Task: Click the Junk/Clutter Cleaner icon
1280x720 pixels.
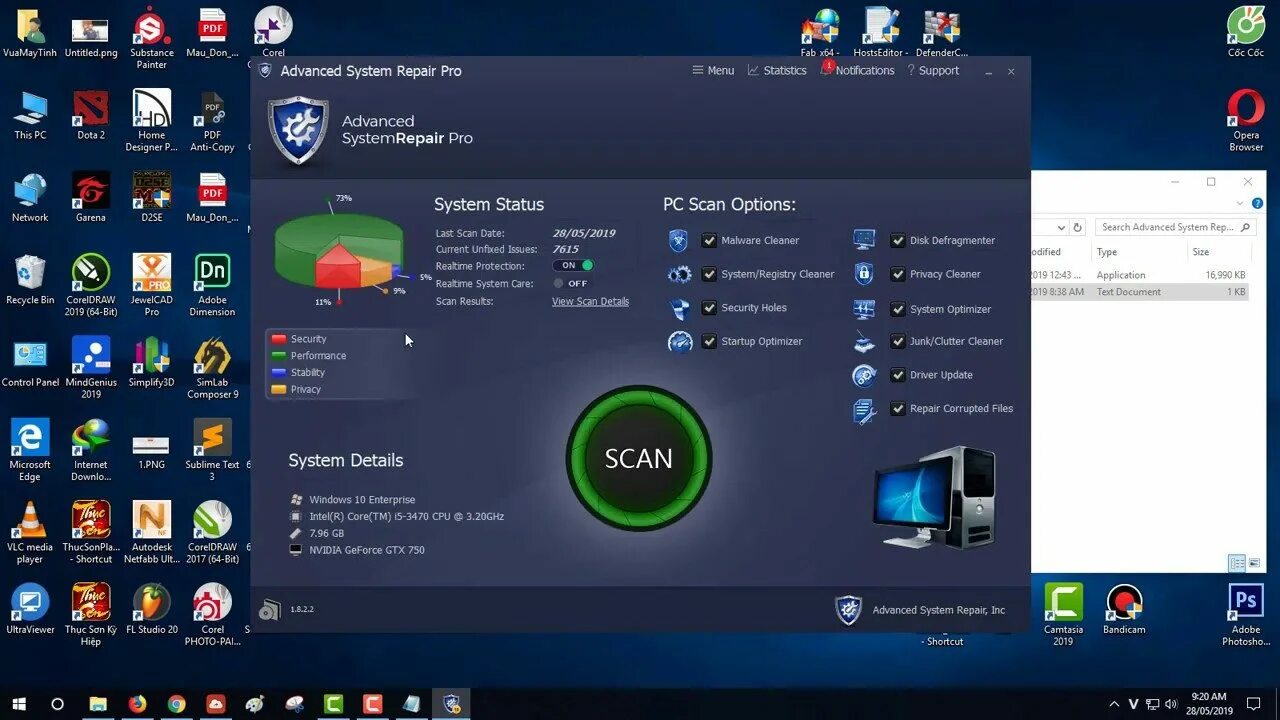Action: coord(865,342)
